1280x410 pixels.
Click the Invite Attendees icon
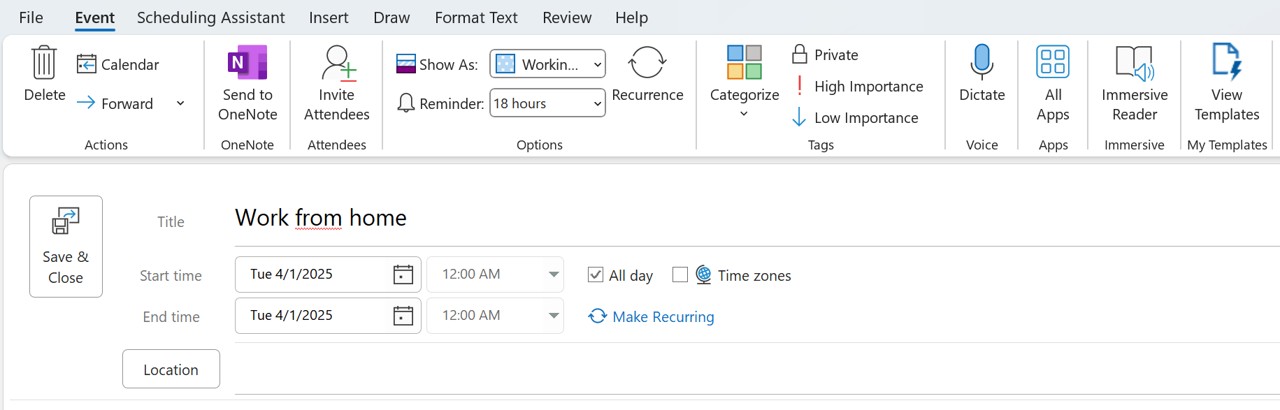[337, 63]
